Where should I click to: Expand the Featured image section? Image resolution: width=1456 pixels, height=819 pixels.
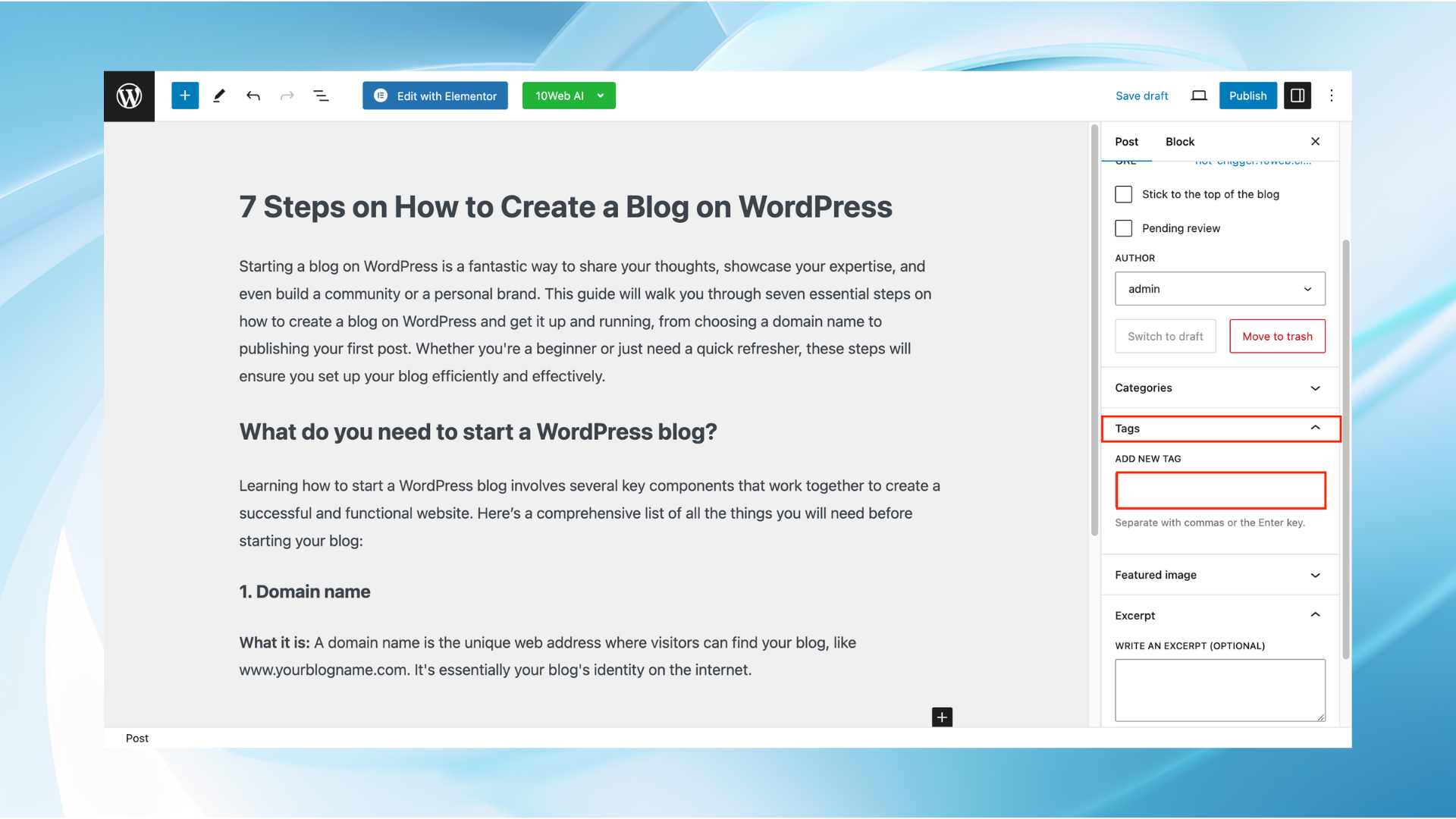[1219, 575]
